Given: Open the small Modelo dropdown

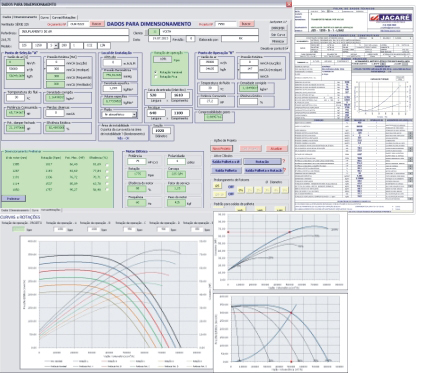Looking at the screenshot, I should tap(56, 46).
